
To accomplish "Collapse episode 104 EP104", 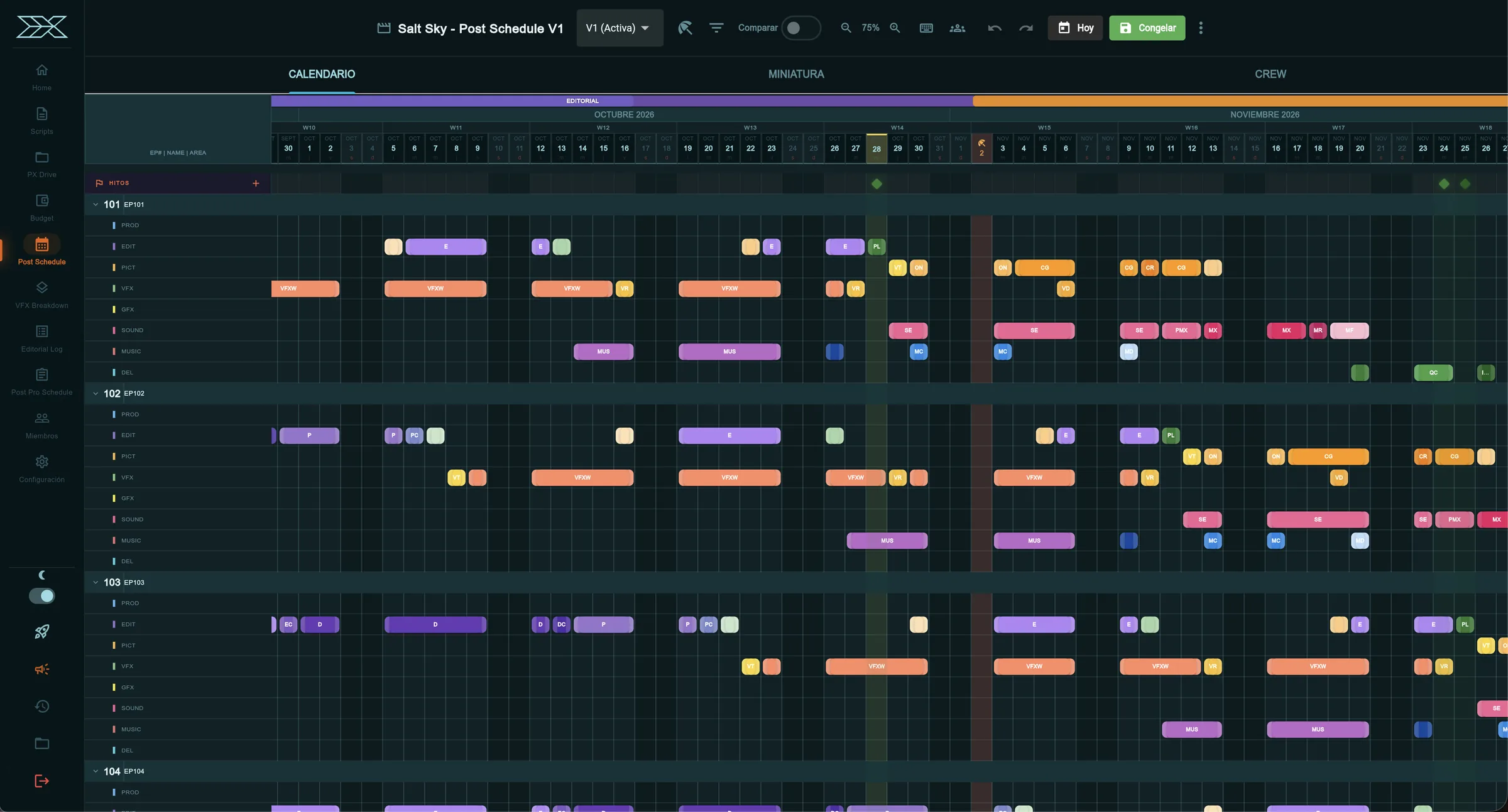I will point(96,771).
